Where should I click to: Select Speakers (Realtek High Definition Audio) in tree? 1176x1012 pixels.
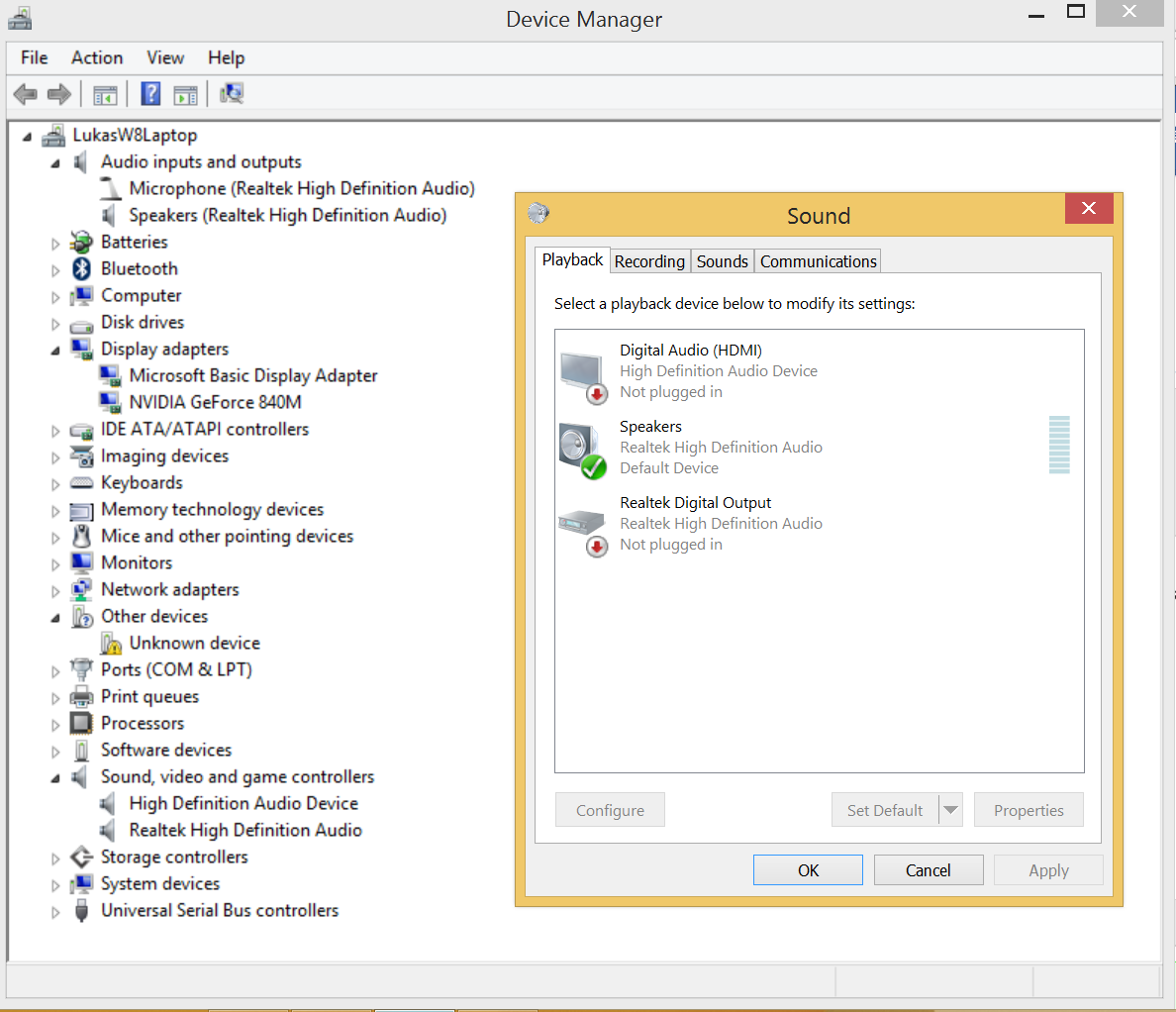click(x=287, y=215)
